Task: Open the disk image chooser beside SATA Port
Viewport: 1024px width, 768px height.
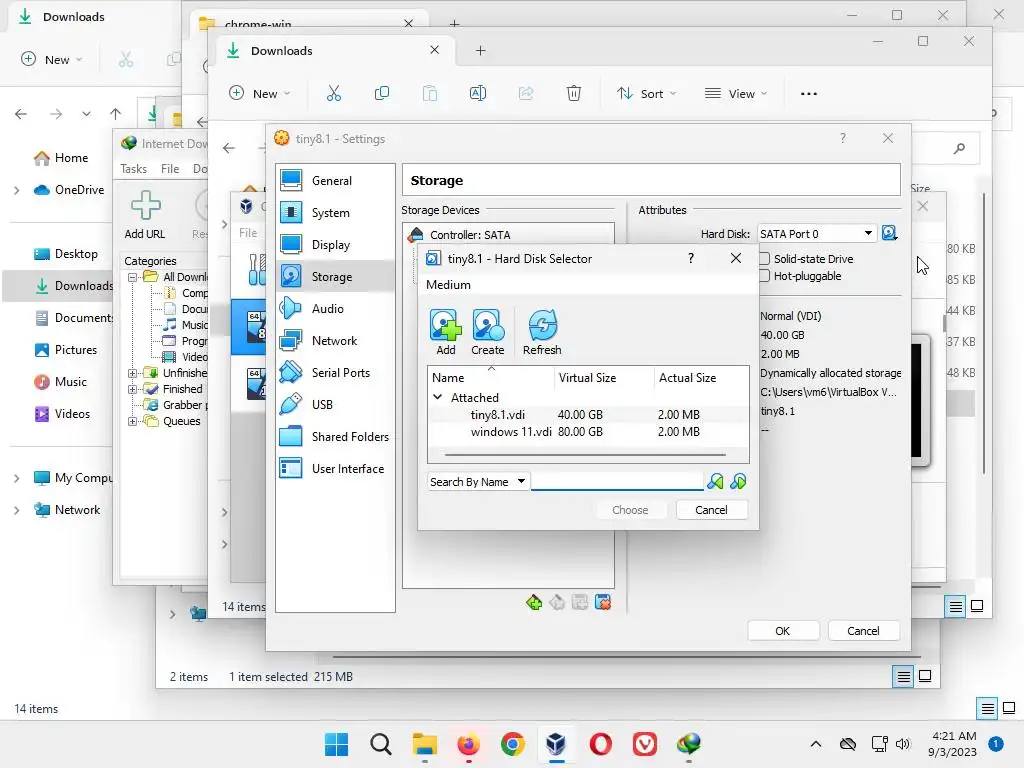Action: (x=889, y=233)
